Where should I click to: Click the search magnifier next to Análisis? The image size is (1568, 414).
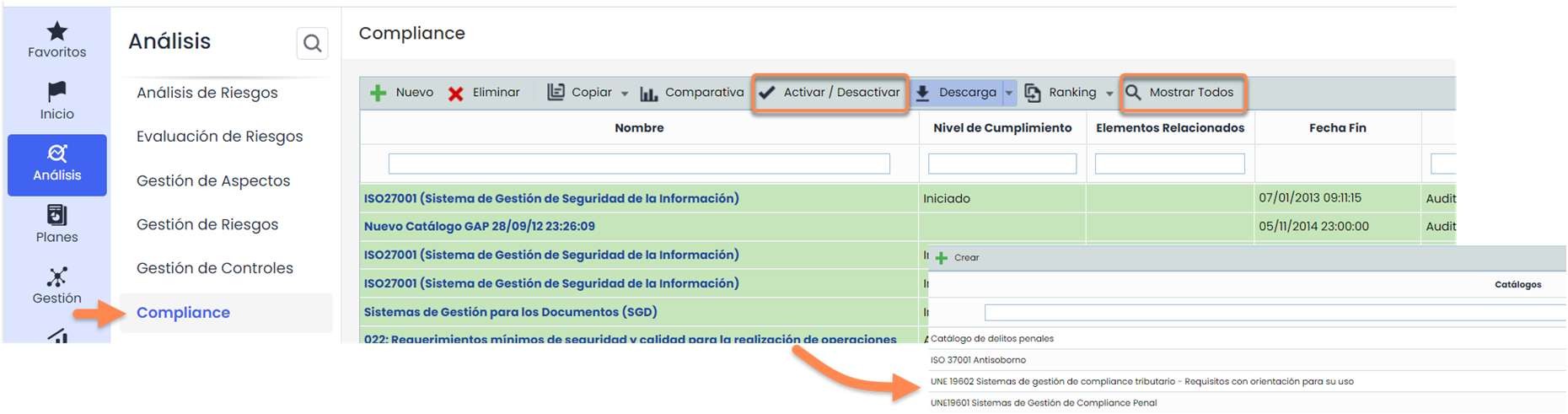[x=312, y=43]
